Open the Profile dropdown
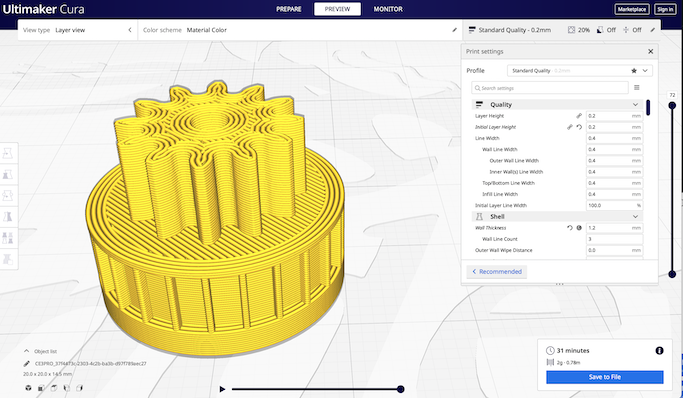The width and height of the screenshot is (683, 398). (x=580, y=71)
